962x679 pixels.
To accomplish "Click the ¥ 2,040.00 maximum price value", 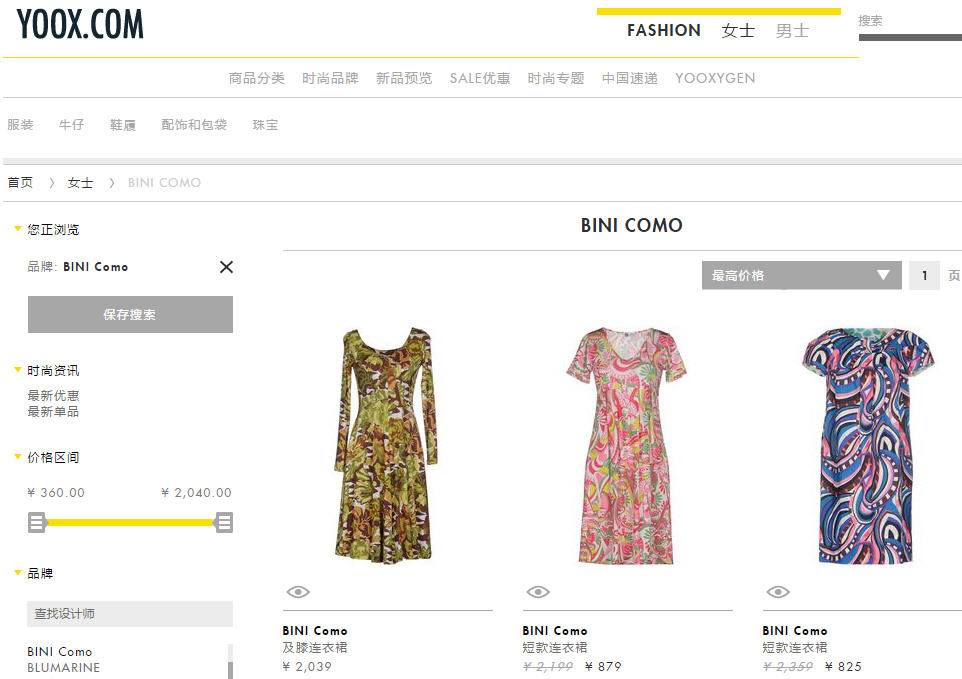I will pos(196,493).
